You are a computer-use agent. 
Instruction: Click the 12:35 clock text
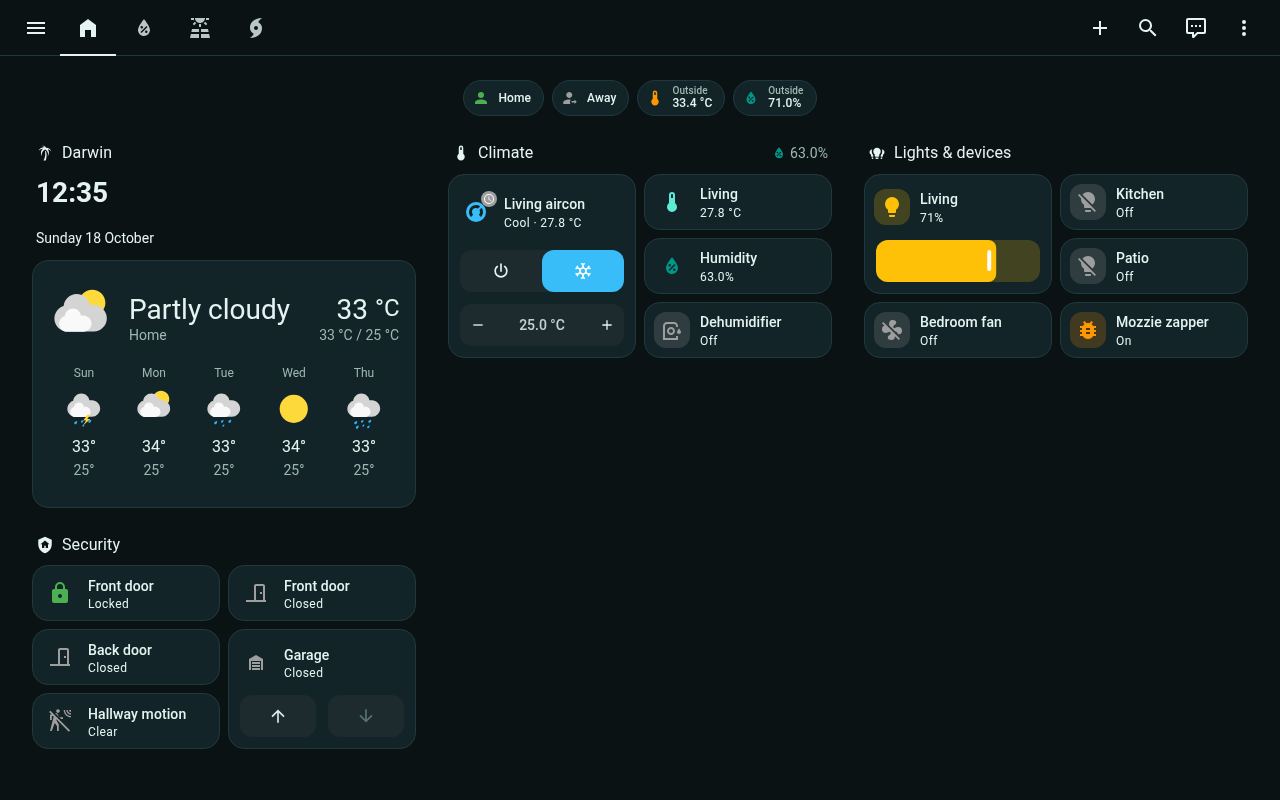pos(72,193)
